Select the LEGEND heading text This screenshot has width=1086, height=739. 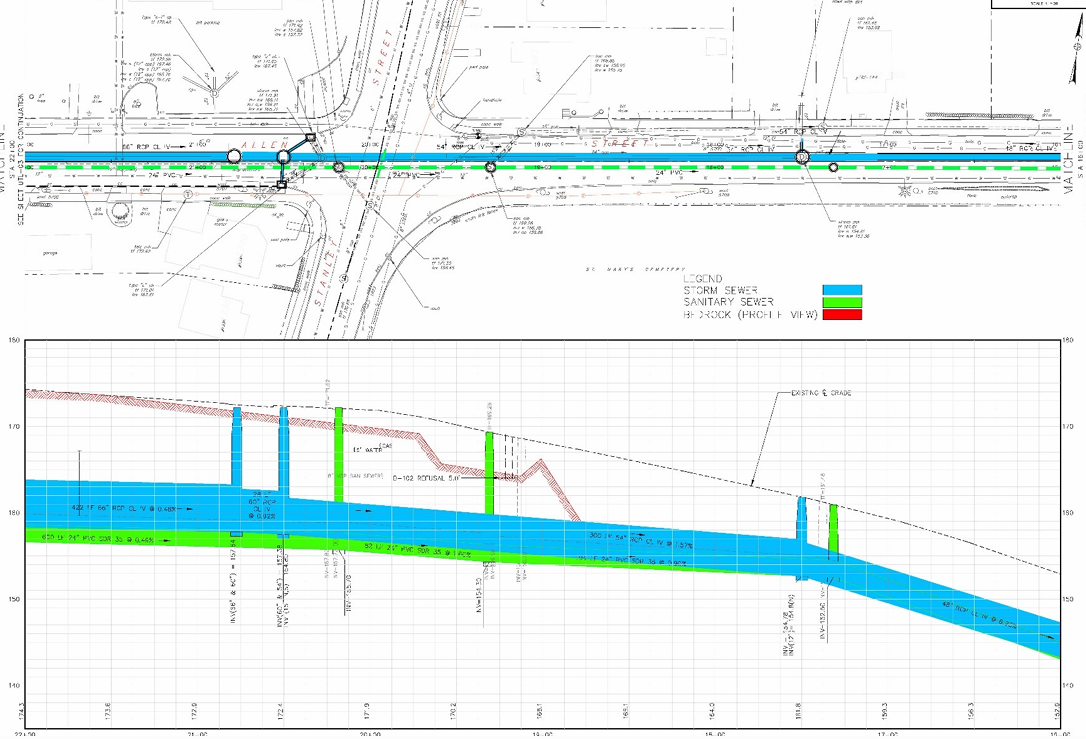point(703,279)
